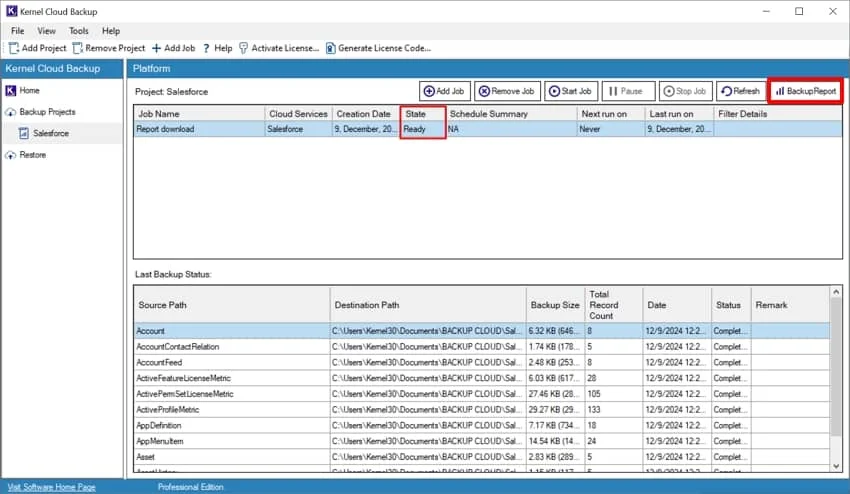Select the 'Asset' row
The image size is (850, 494).
482,457
